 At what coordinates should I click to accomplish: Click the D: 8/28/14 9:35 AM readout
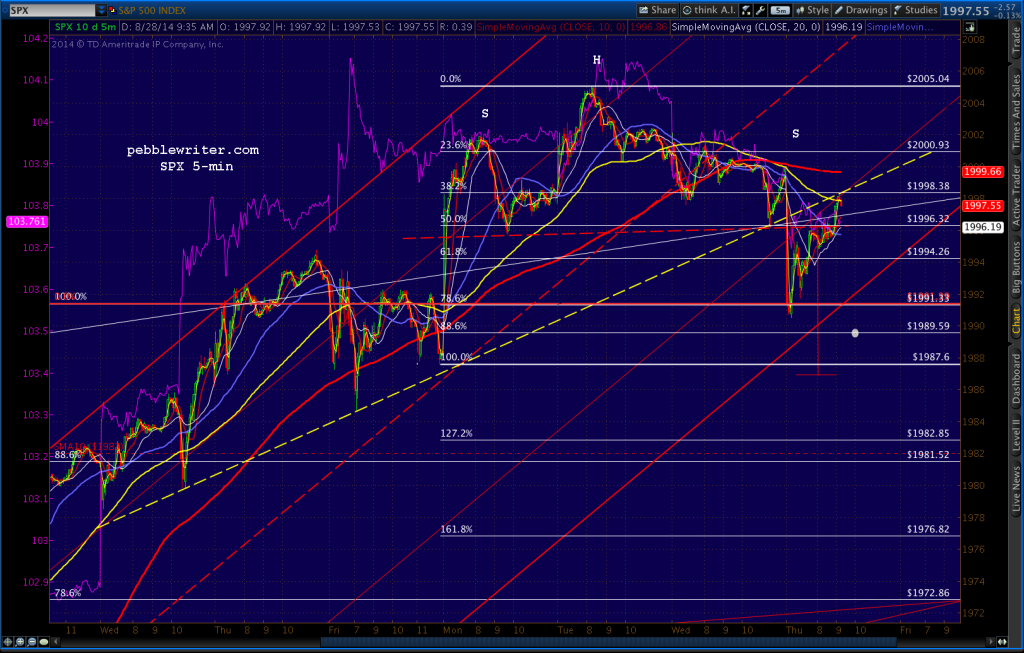[x=168, y=27]
